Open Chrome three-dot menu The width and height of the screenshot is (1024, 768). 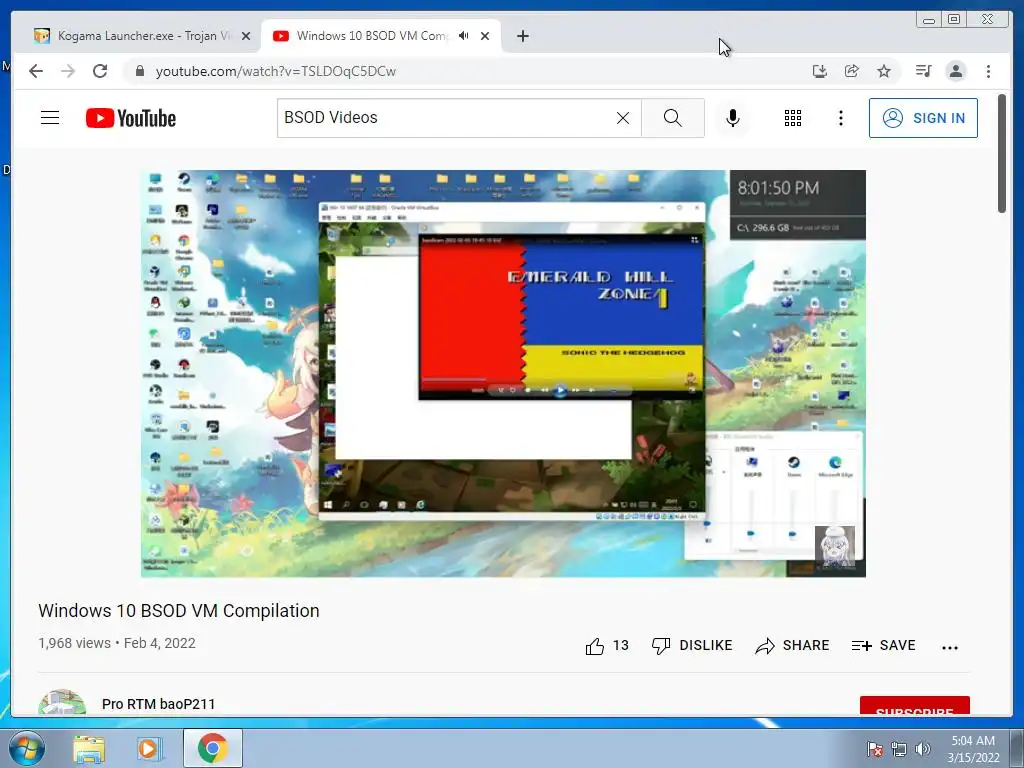988,71
